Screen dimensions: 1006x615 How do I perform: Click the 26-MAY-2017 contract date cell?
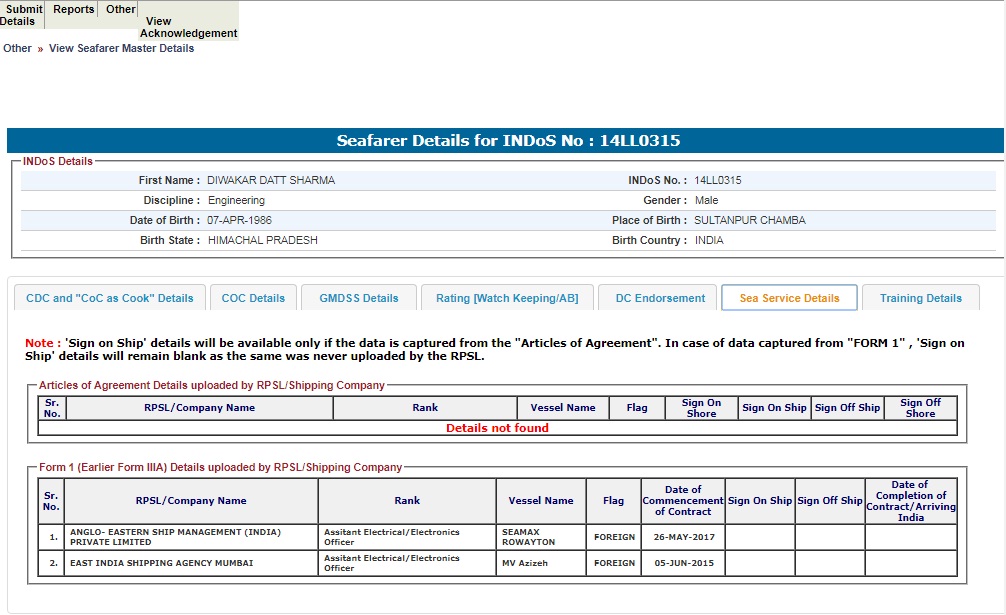tap(683, 537)
